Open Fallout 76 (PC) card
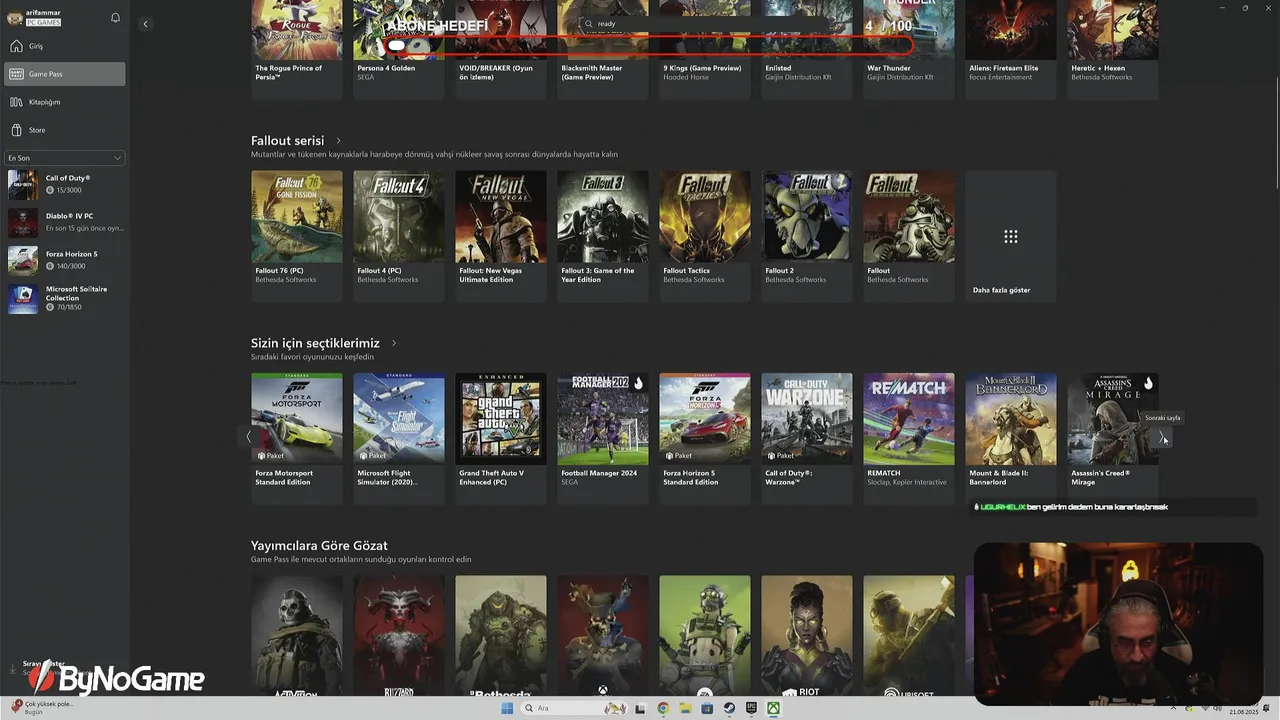The width and height of the screenshot is (1280, 720). tap(296, 235)
